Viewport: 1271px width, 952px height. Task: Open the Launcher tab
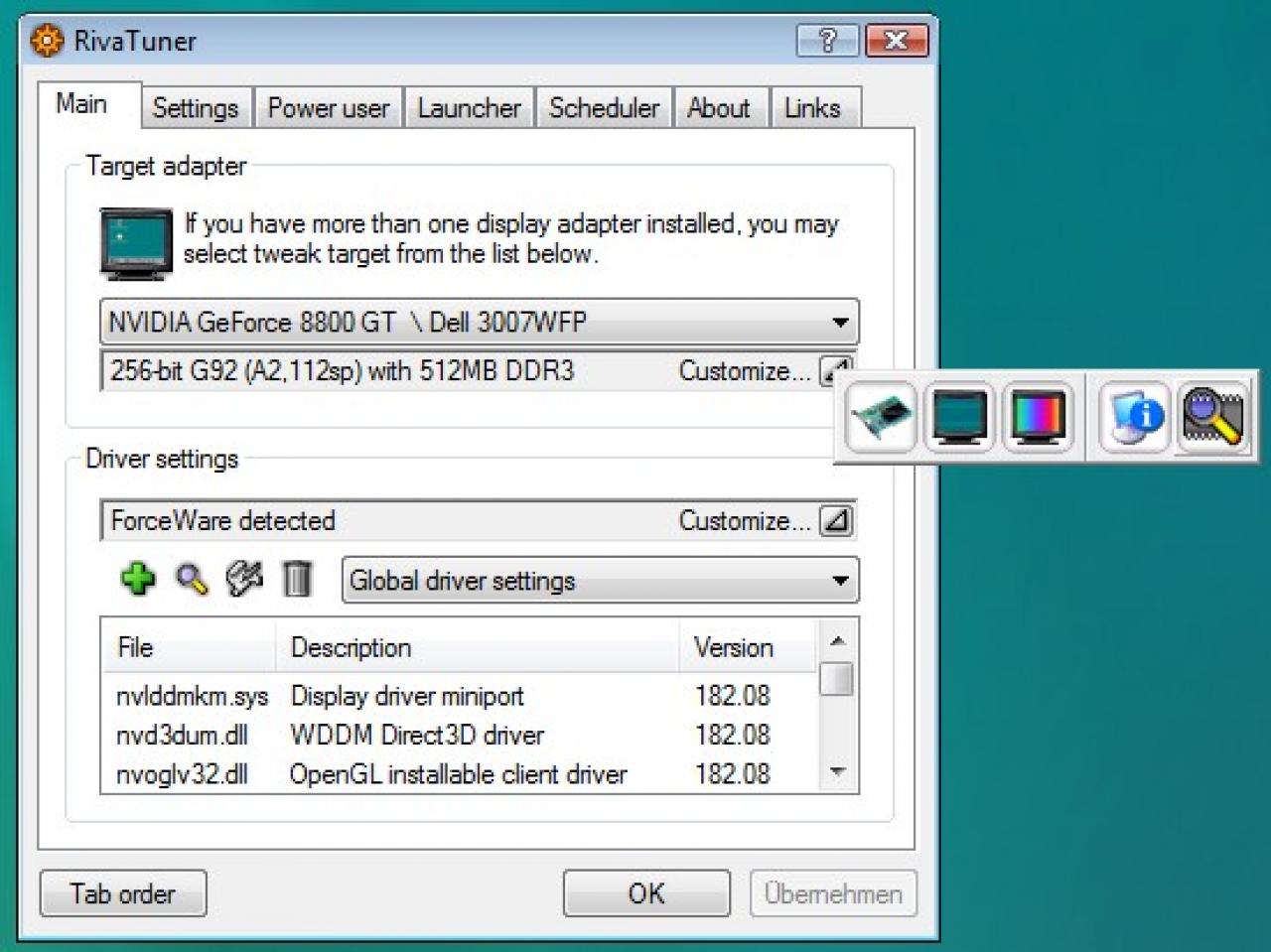click(x=469, y=108)
